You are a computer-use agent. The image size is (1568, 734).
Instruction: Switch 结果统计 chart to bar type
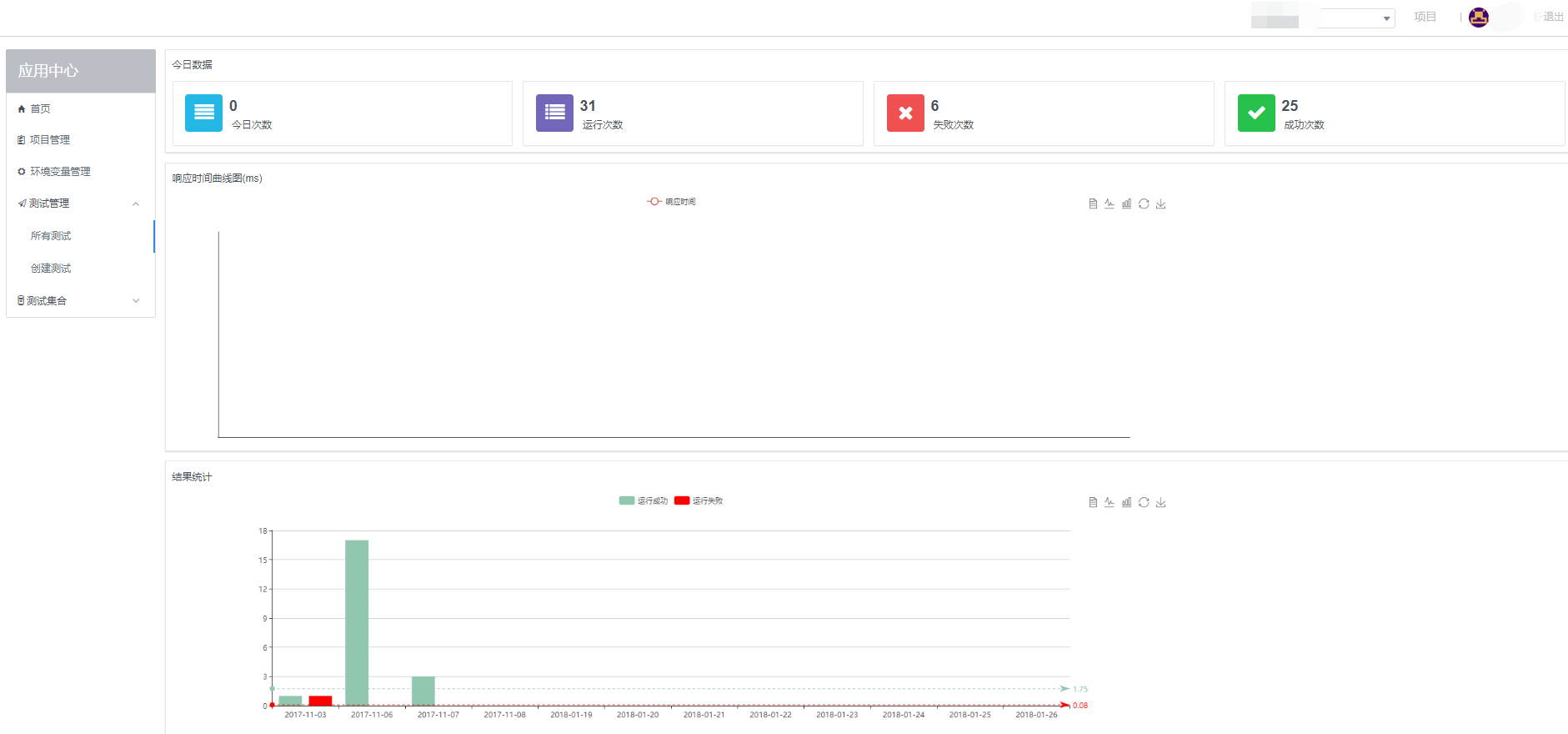point(1126,502)
